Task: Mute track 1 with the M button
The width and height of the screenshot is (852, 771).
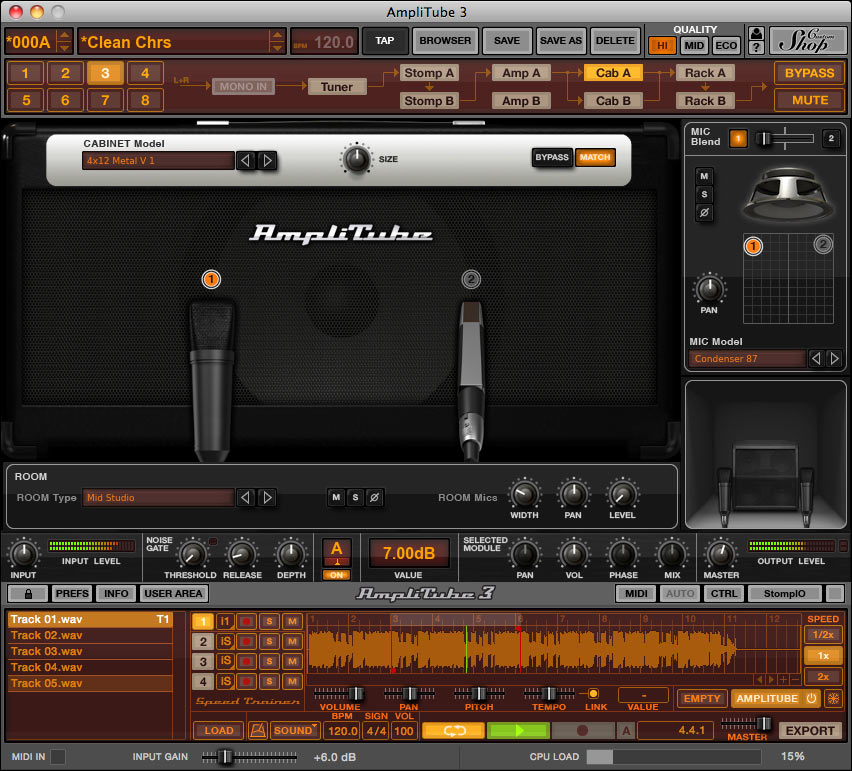Action: point(292,622)
